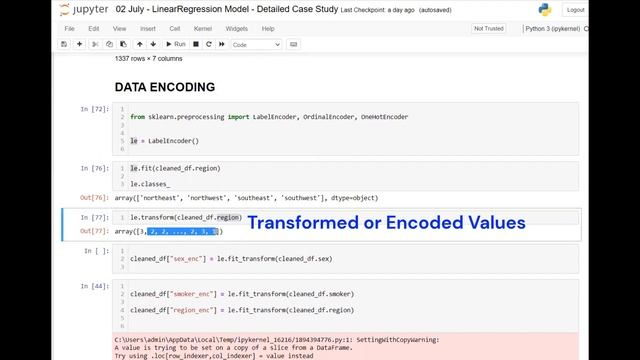Screen dimensions: 640x360
Task: Click the In [76] le.fit cell
Action: coord(345,176)
